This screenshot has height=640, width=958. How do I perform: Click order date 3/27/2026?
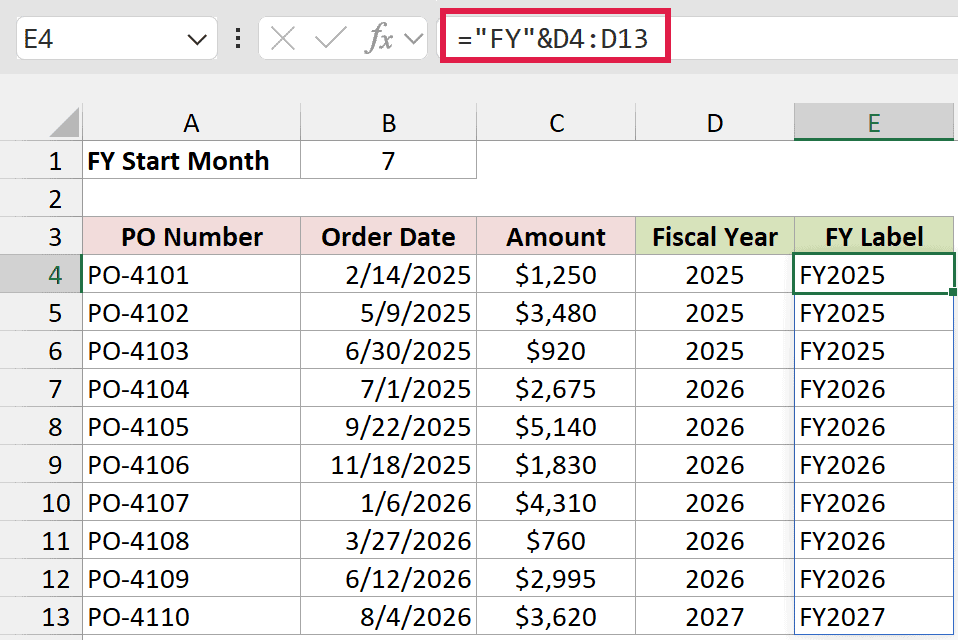[389, 540]
